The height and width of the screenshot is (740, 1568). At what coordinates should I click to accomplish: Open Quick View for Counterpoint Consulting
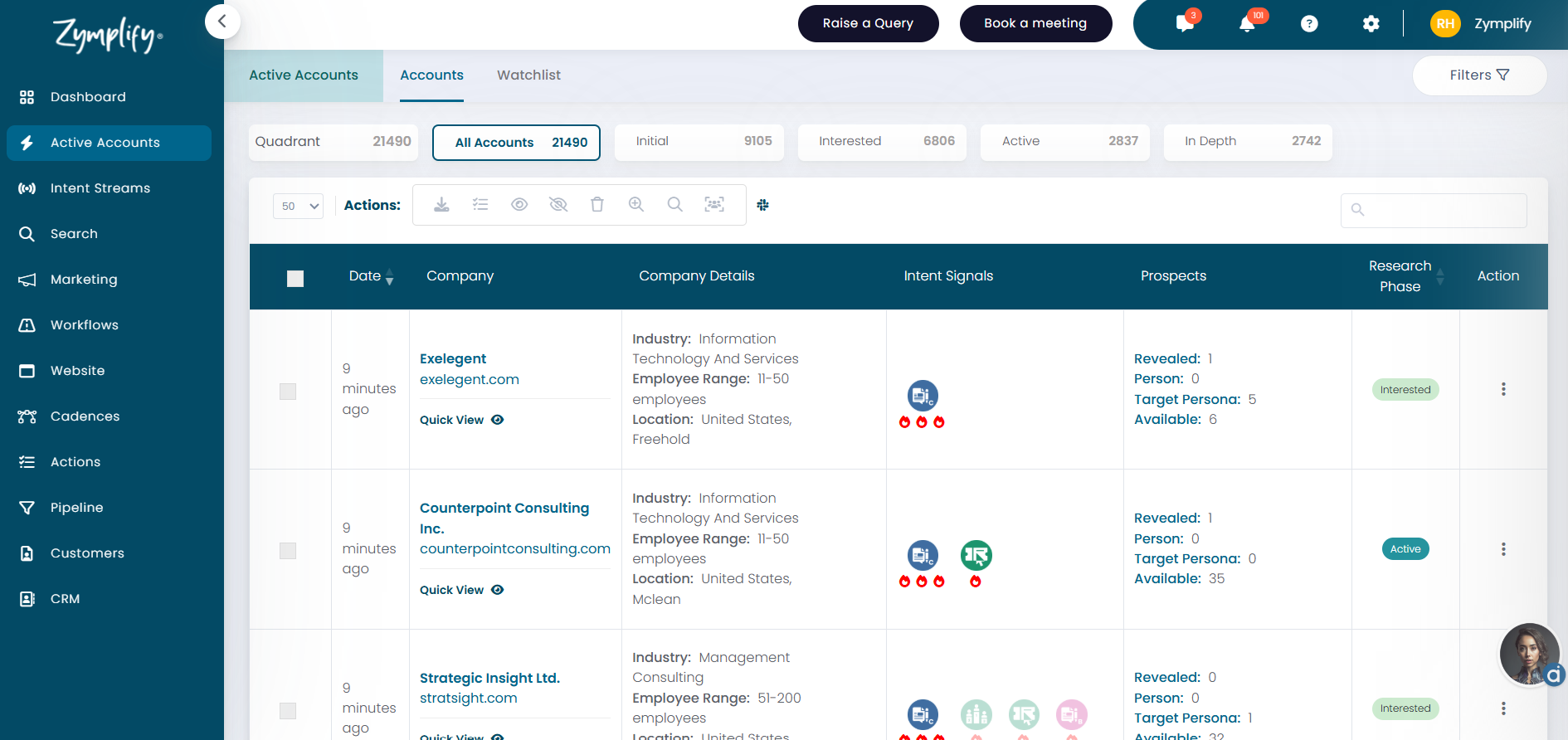461,590
